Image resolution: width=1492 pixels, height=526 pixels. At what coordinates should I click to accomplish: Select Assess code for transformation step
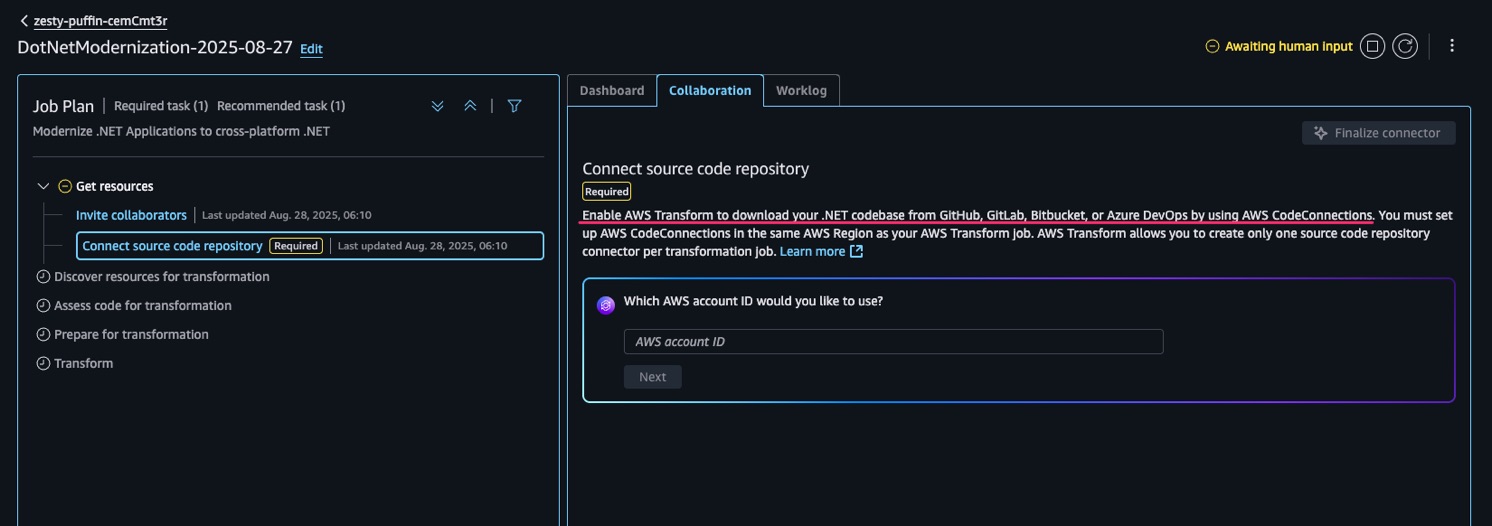pos(142,306)
